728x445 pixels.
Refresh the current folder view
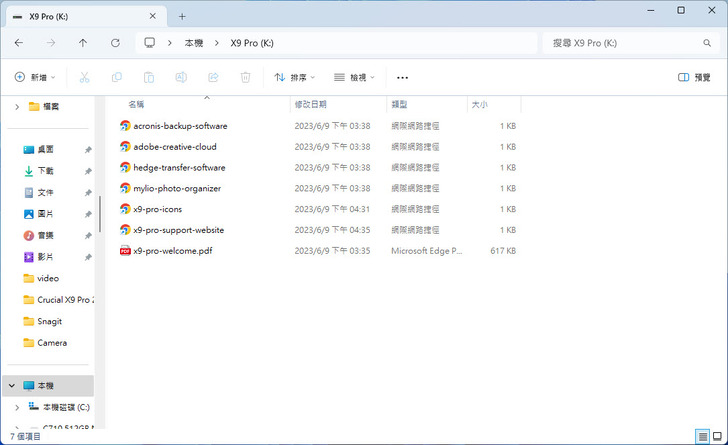pyautogui.click(x=115, y=43)
